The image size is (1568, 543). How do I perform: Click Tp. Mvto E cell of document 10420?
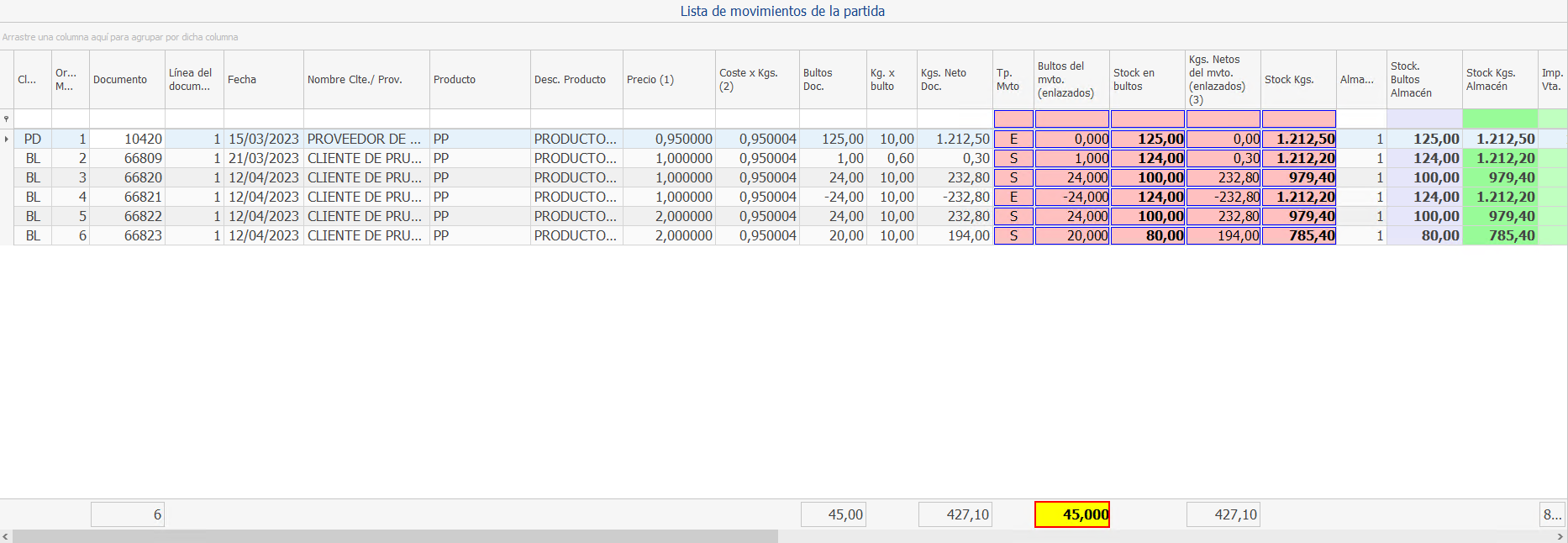1013,139
